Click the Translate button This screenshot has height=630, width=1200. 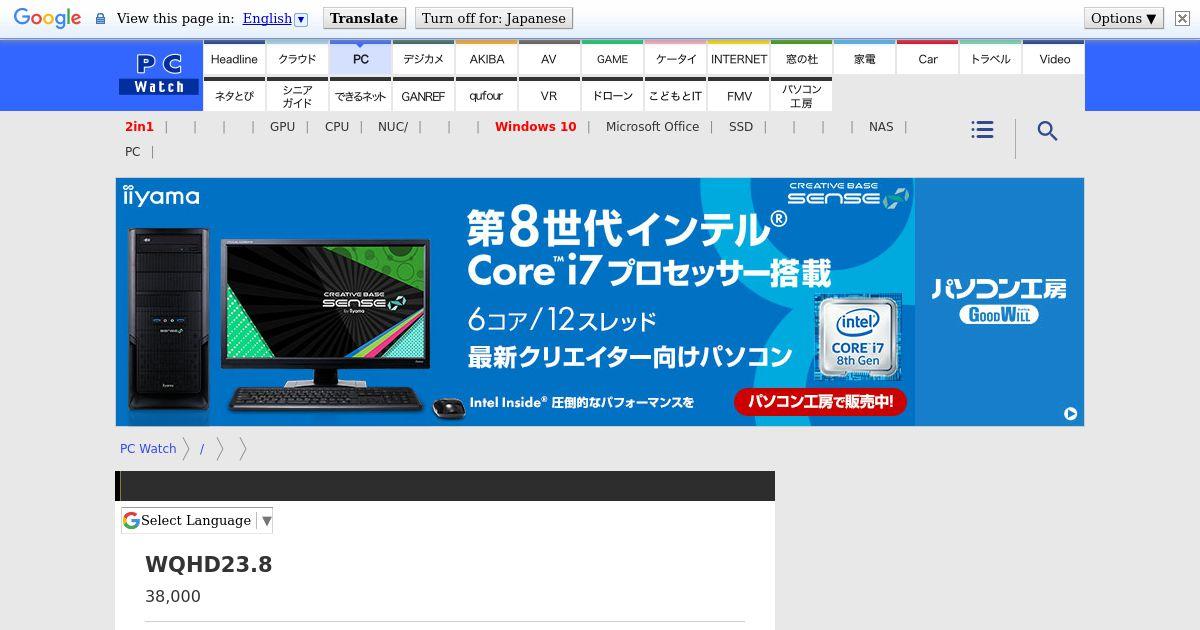pos(364,18)
